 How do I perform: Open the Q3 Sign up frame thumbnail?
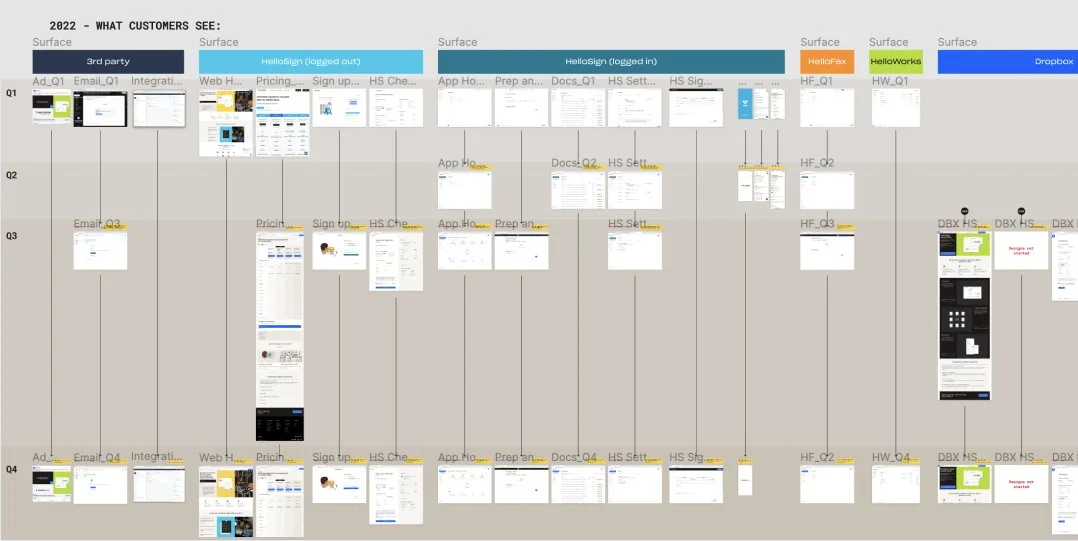[x=339, y=251]
